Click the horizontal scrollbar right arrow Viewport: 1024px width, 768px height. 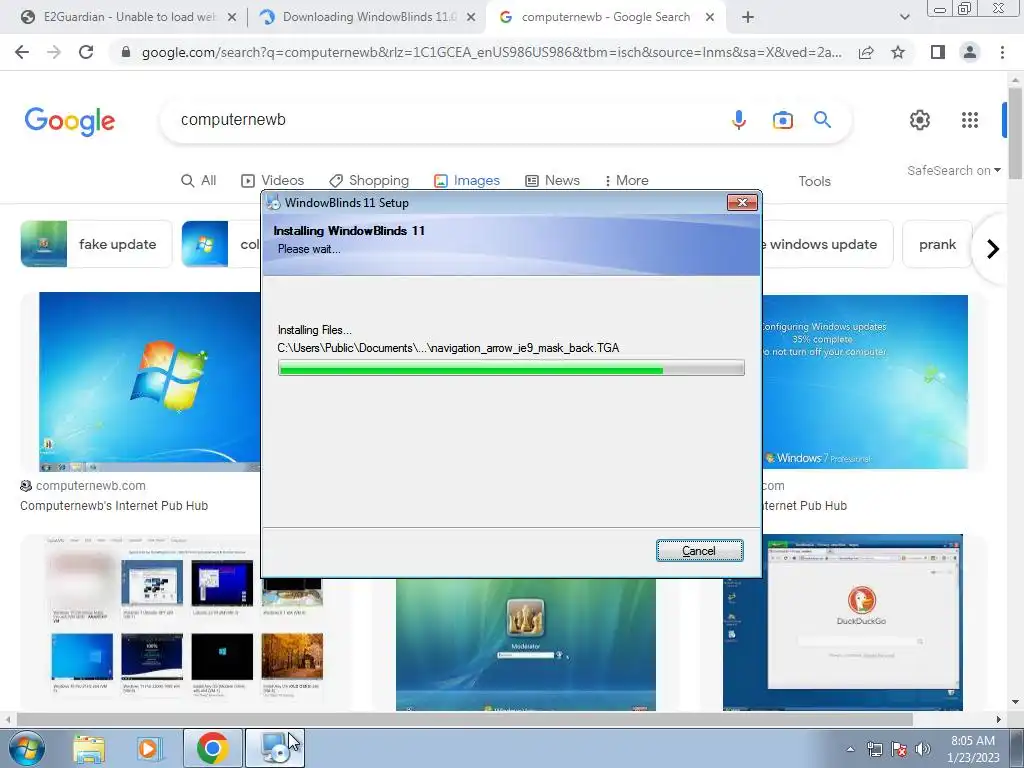point(999,719)
